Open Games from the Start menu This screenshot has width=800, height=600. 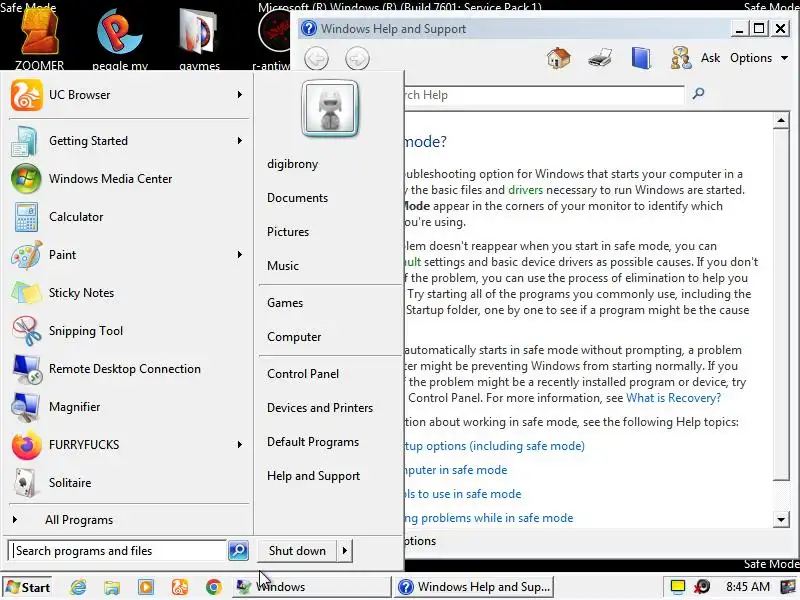[x=285, y=303]
